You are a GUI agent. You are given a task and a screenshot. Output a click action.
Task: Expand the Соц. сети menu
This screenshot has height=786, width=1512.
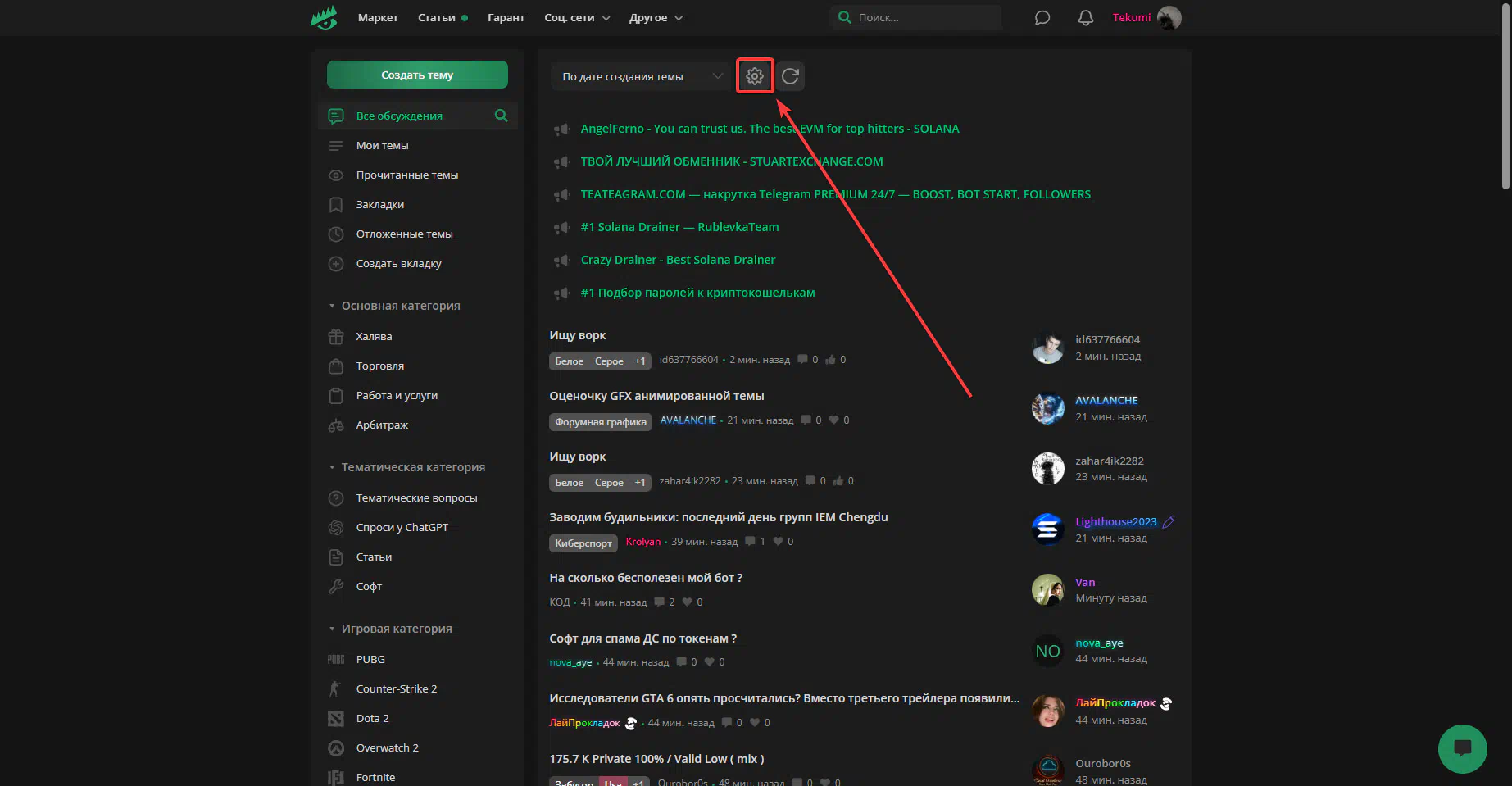(x=577, y=18)
